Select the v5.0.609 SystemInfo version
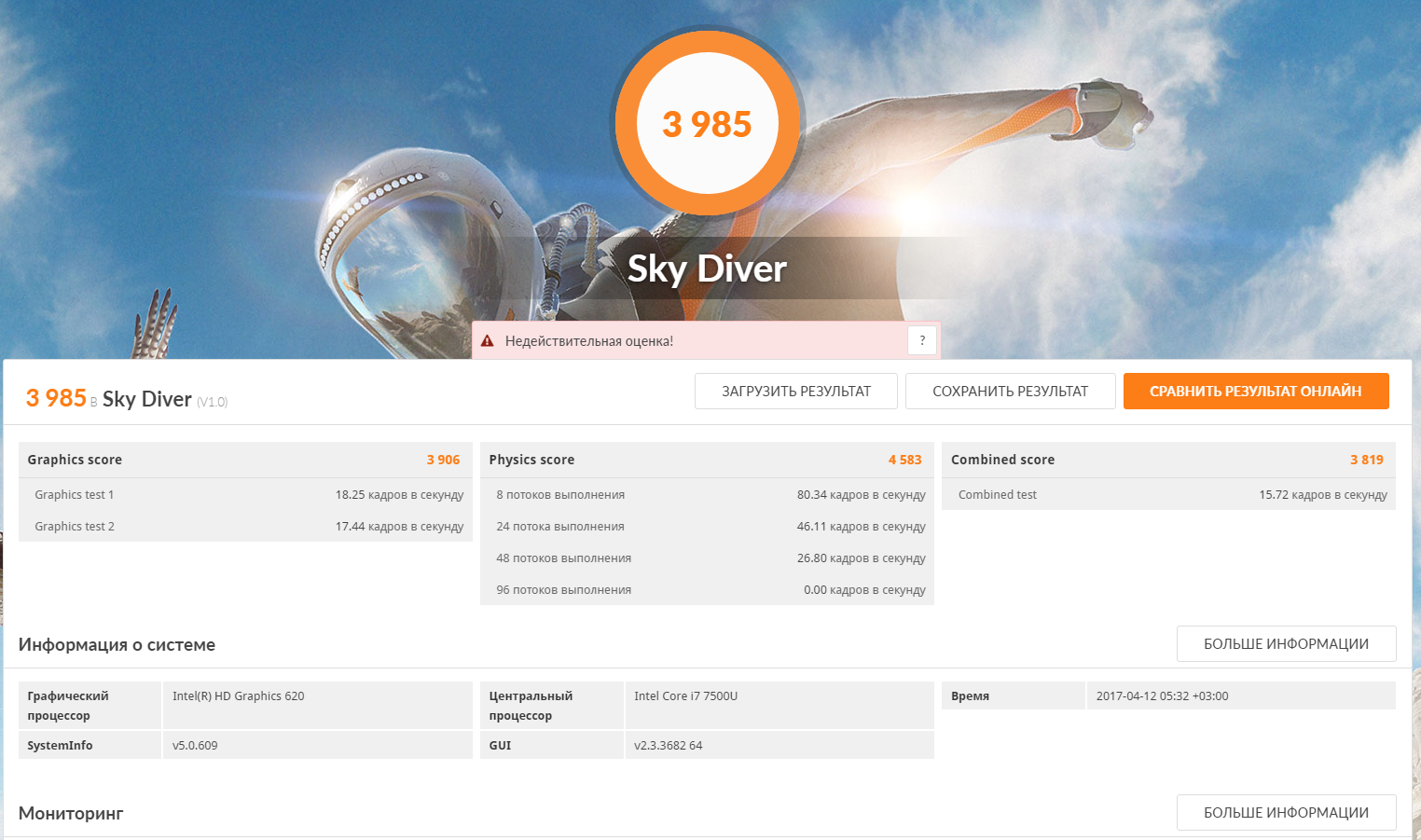 195,746
